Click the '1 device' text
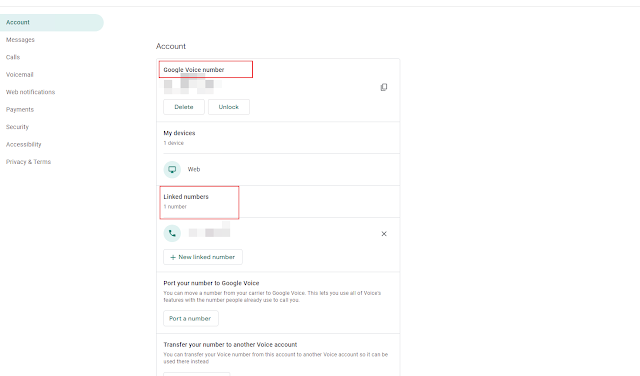Screen dimensions: 640x376 pyautogui.click(x=173, y=143)
